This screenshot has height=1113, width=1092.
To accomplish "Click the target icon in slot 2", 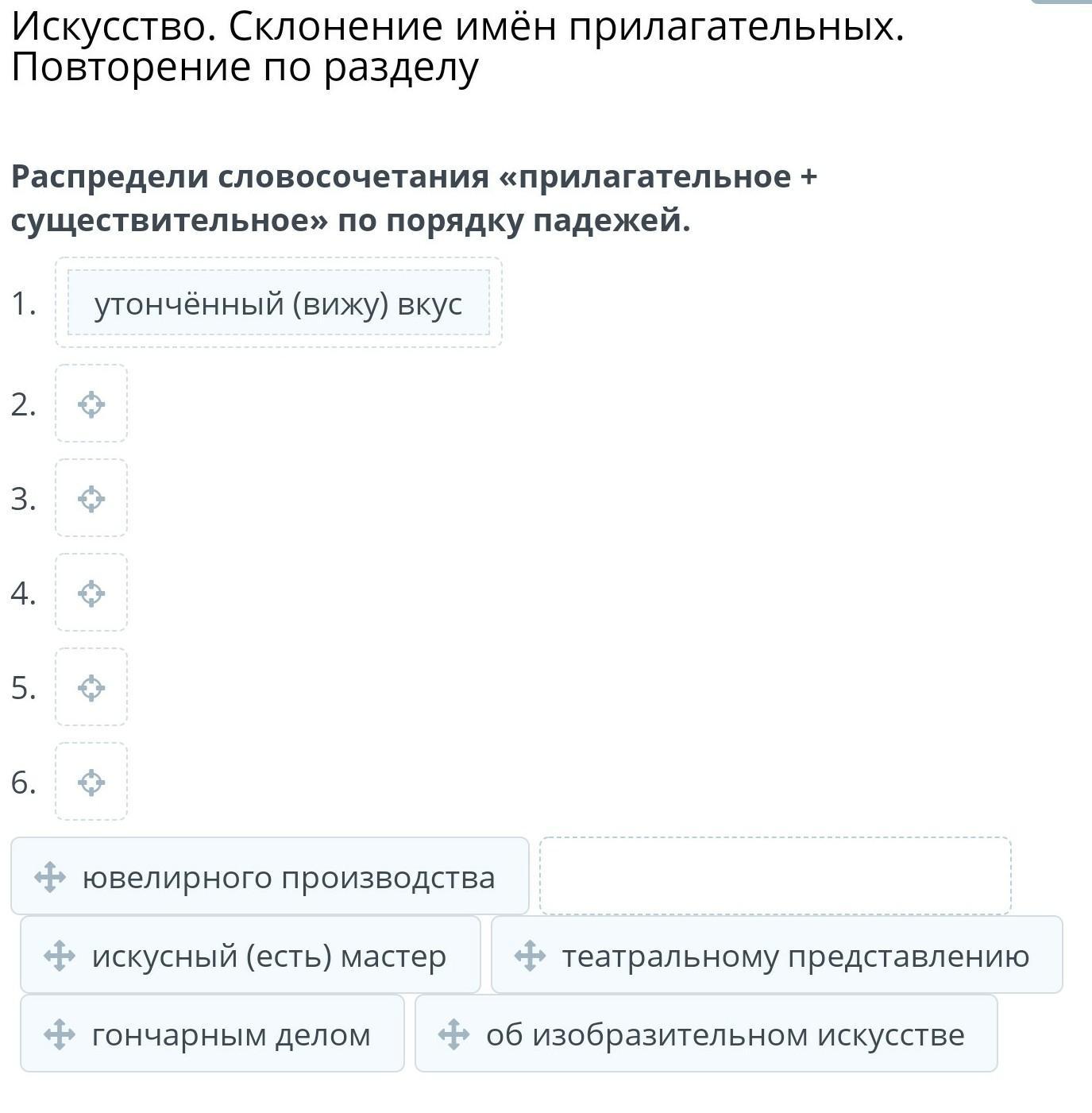I will point(91,404).
